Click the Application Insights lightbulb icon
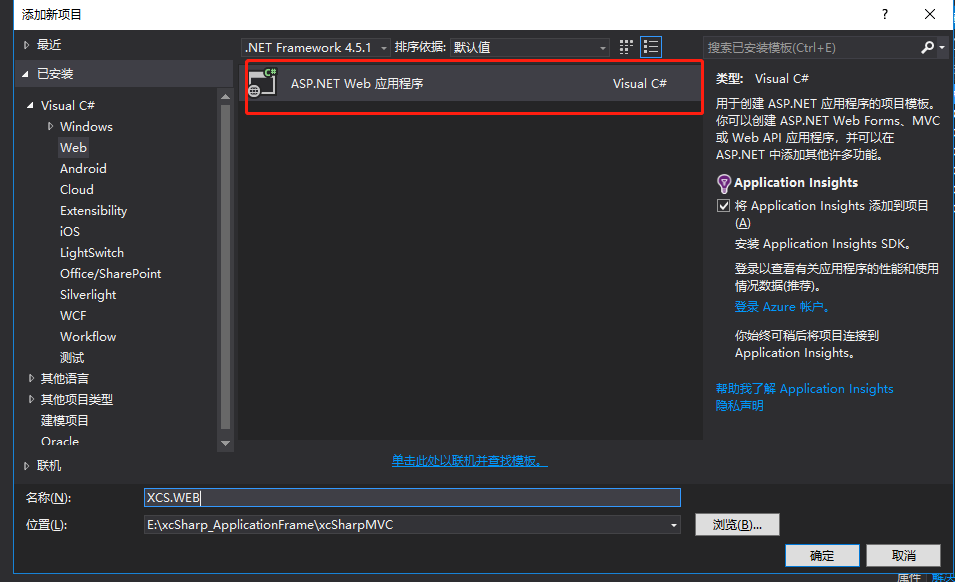This screenshot has height=582, width=955. 724,183
